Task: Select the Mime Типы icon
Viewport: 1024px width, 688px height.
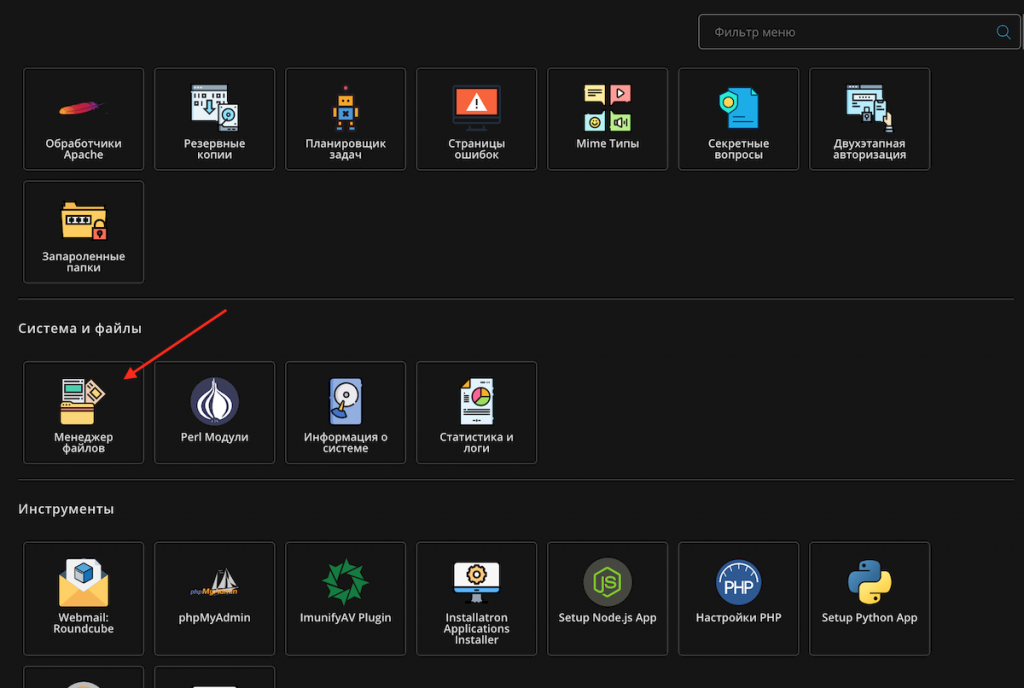Action: pyautogui.click(x=607, y=119)
